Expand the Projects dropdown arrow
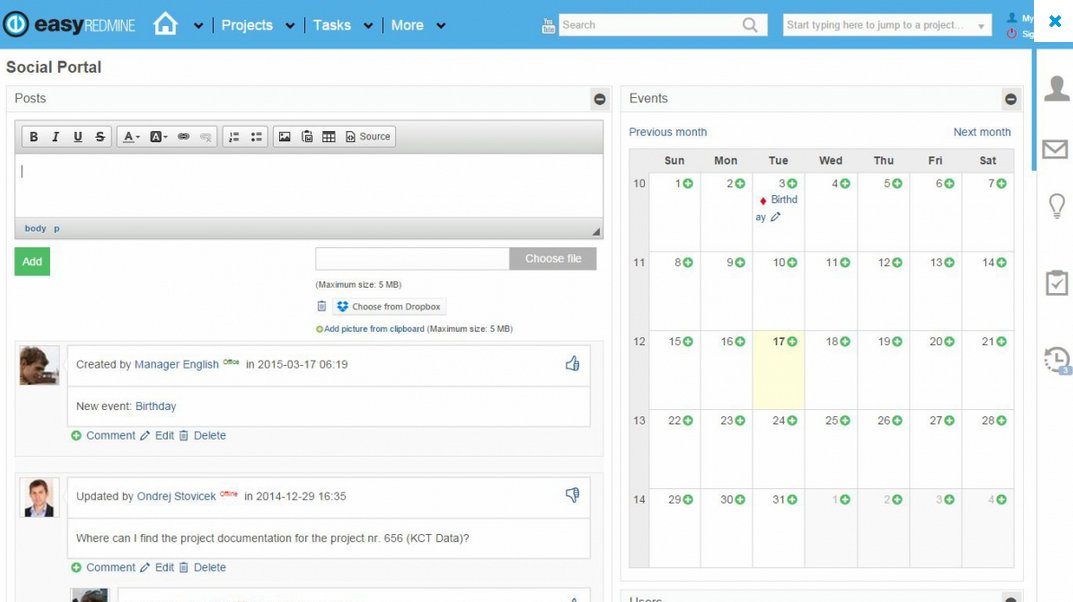 (290, 26)
